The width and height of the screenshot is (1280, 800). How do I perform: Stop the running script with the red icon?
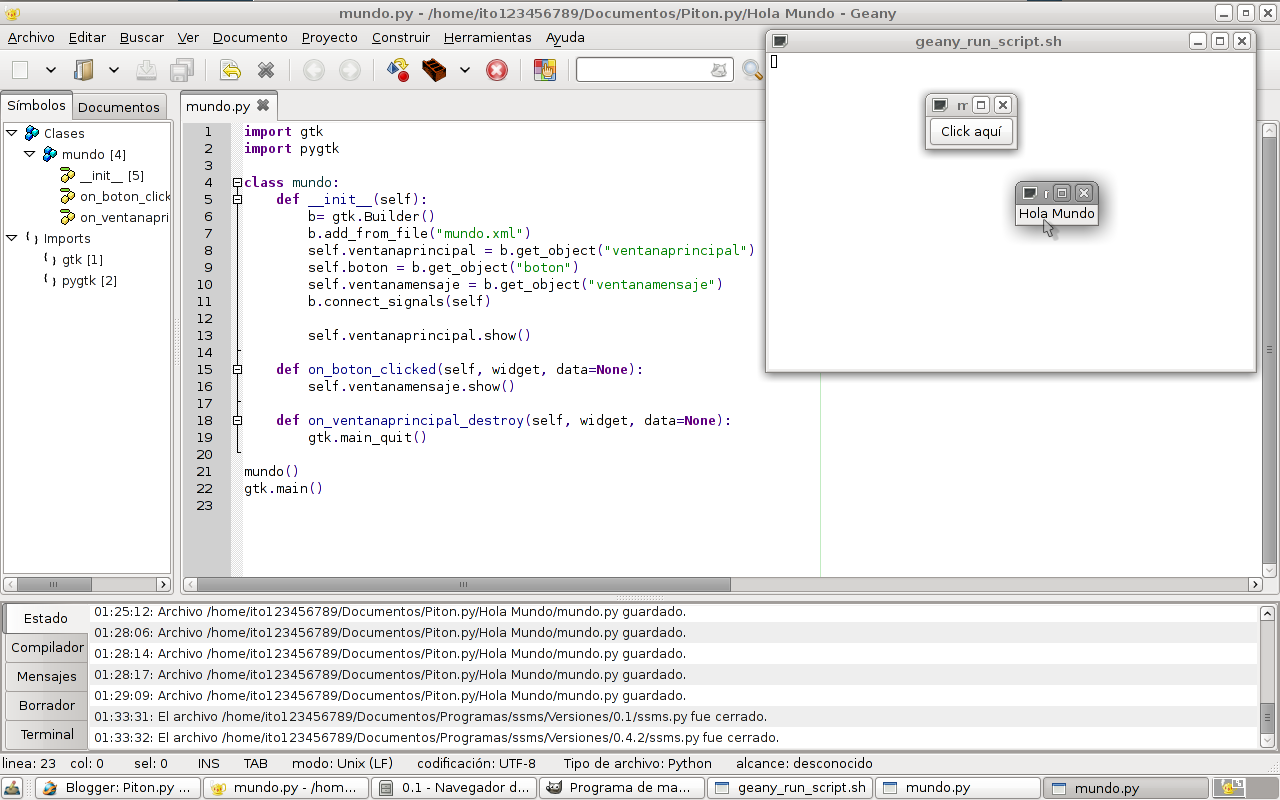(497, 70)
